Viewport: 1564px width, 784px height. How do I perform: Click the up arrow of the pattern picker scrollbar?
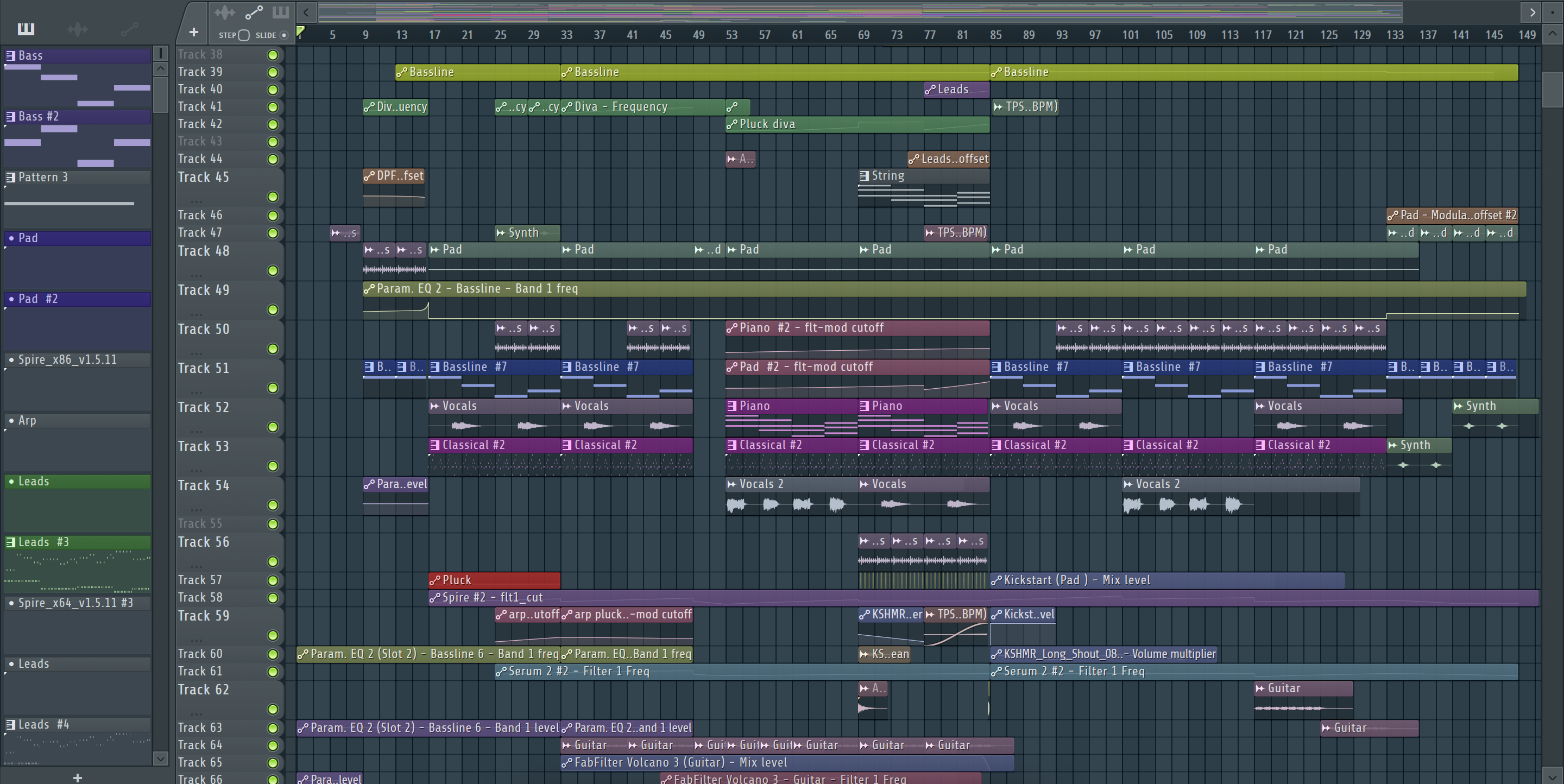click(160, 69)
